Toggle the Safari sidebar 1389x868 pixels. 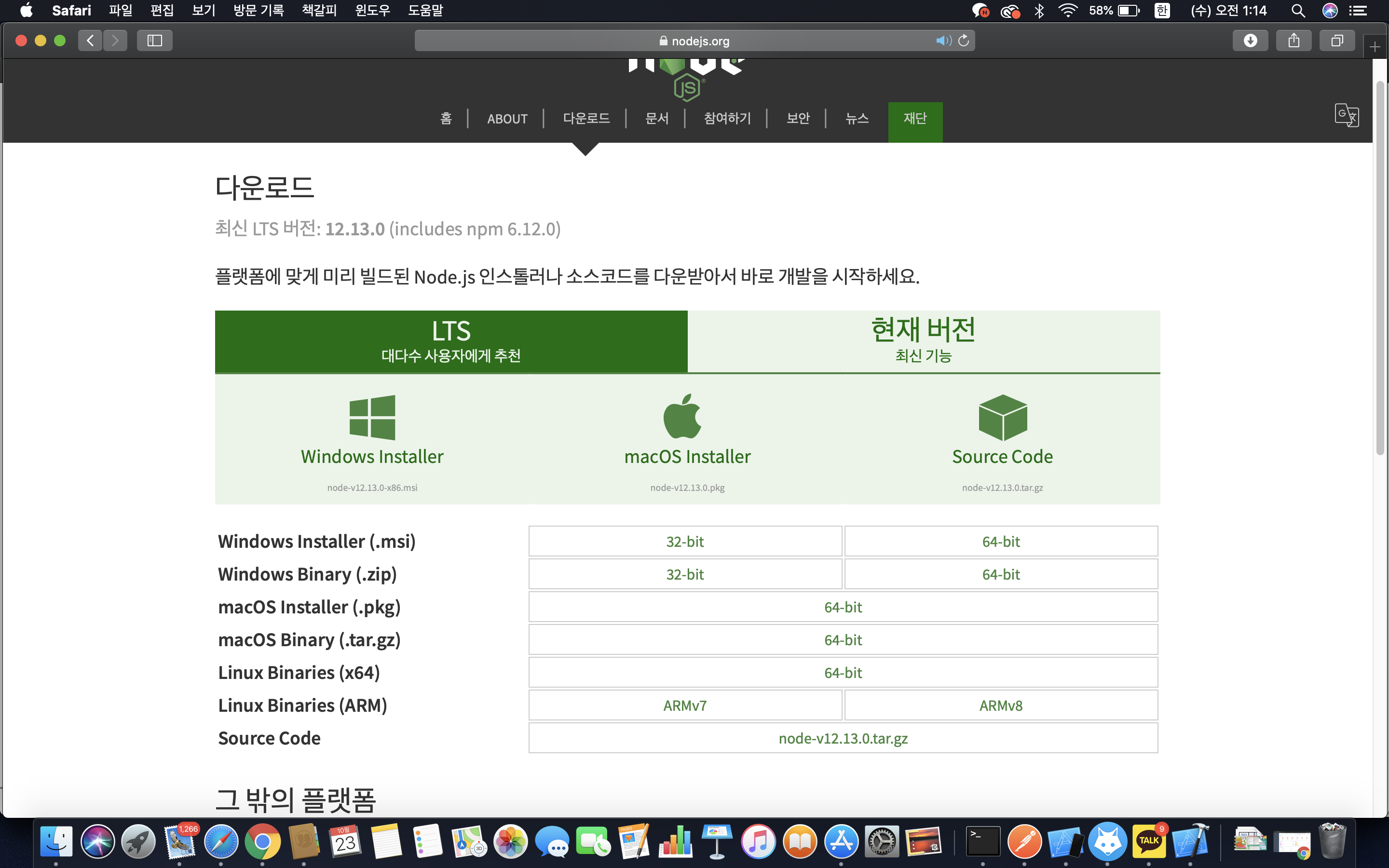(154, 41)
